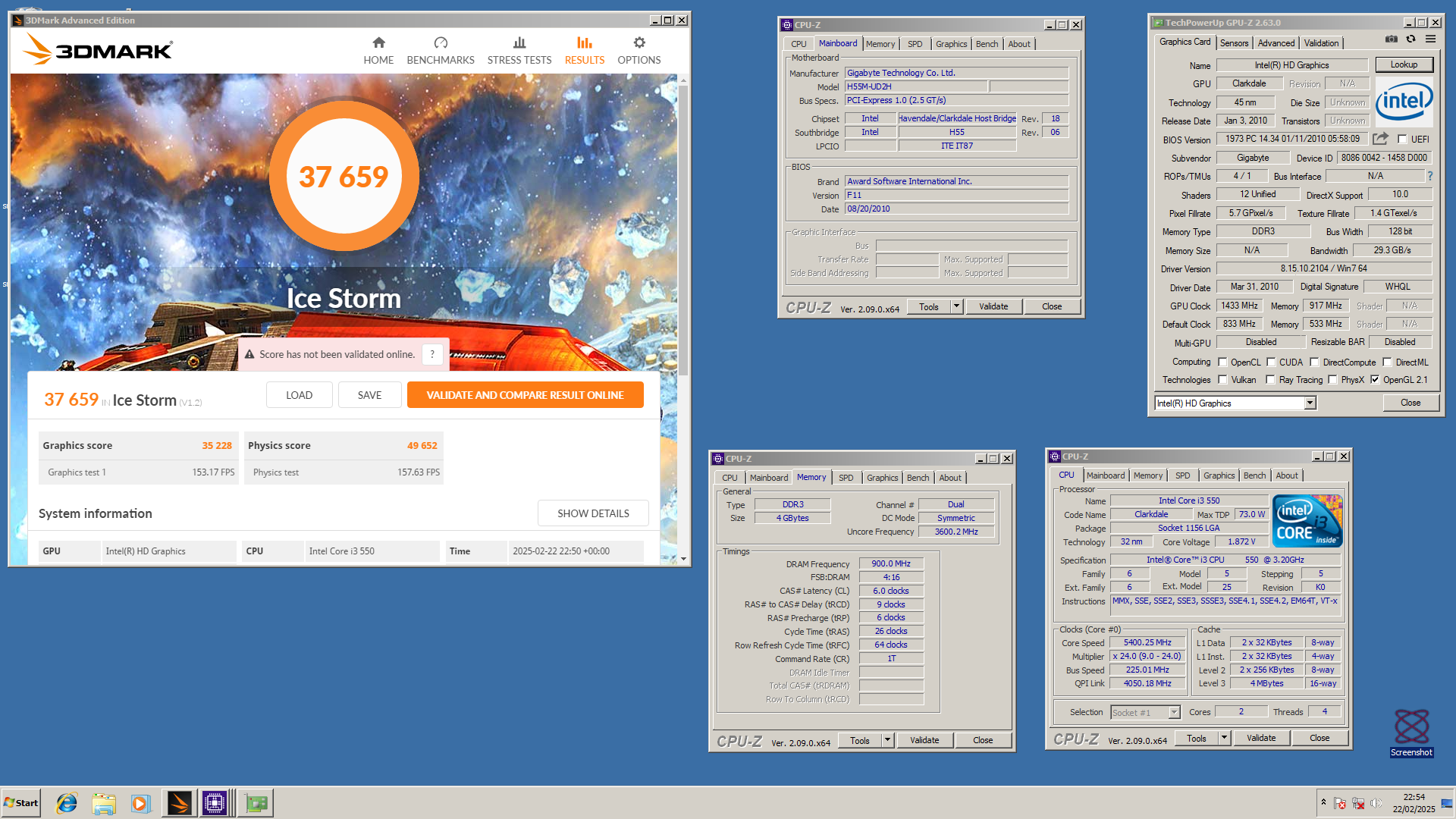The width and height of the screenshot is (1456, 819).
Task: Click the BIOS export share icon in GPU-Z
Action: click(1381, 139)
